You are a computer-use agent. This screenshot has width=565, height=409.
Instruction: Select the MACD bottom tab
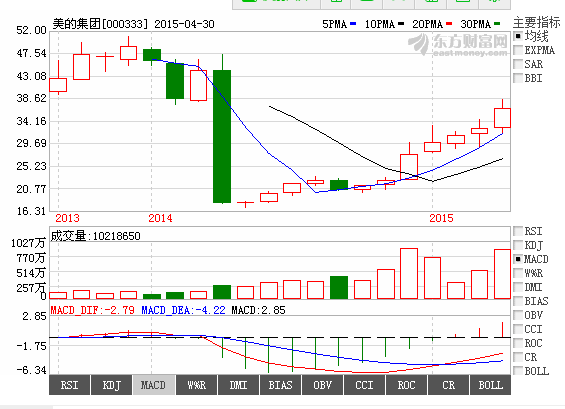click(154, 385)
